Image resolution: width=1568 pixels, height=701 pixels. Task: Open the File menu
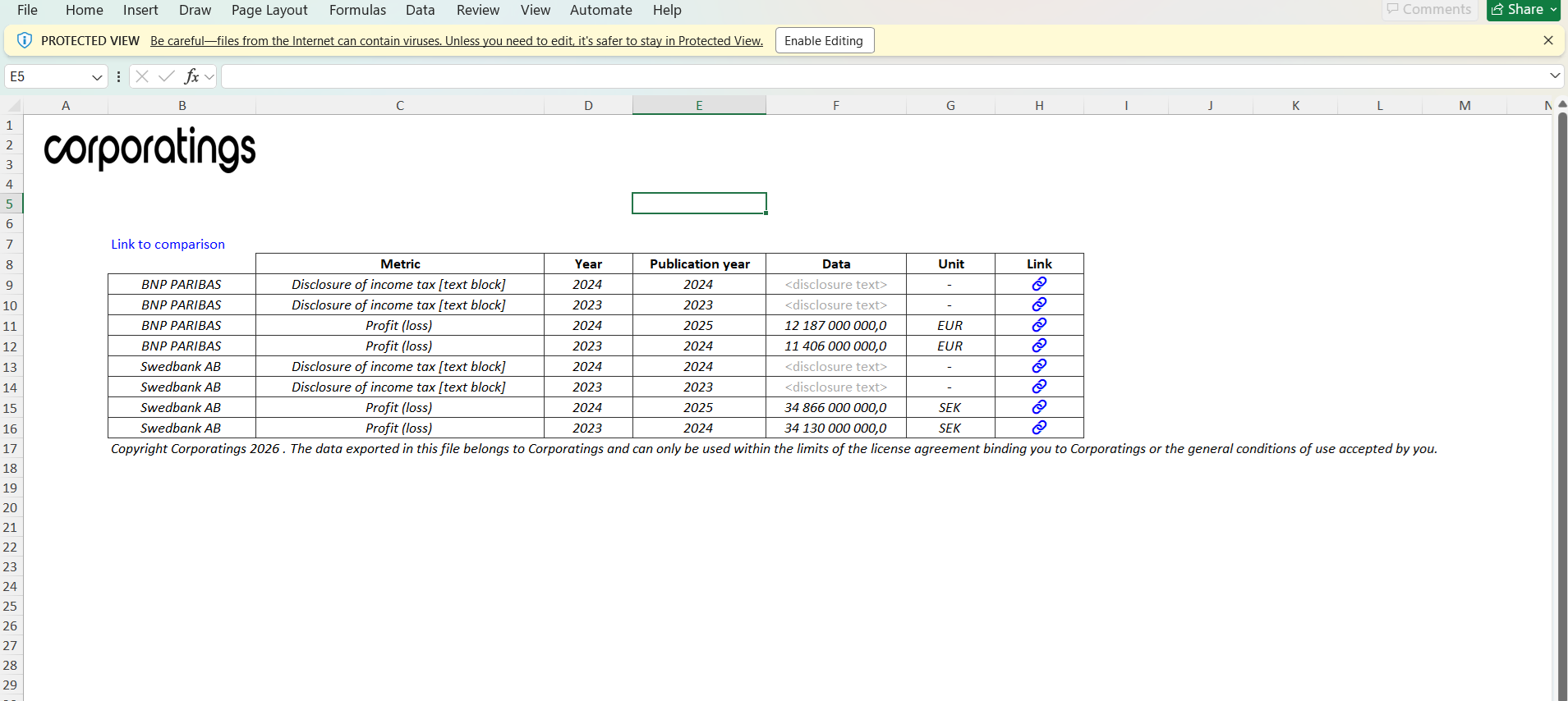click(27, 10)
